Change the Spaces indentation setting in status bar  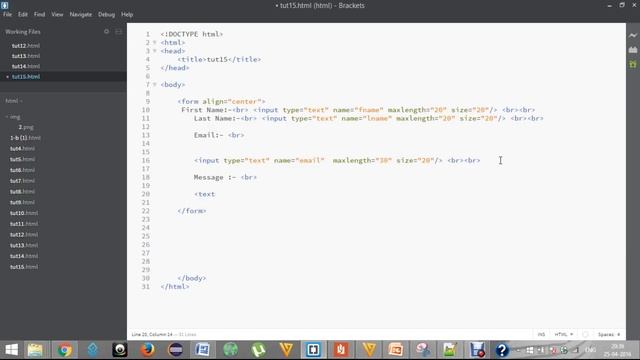tap(609, 334)
